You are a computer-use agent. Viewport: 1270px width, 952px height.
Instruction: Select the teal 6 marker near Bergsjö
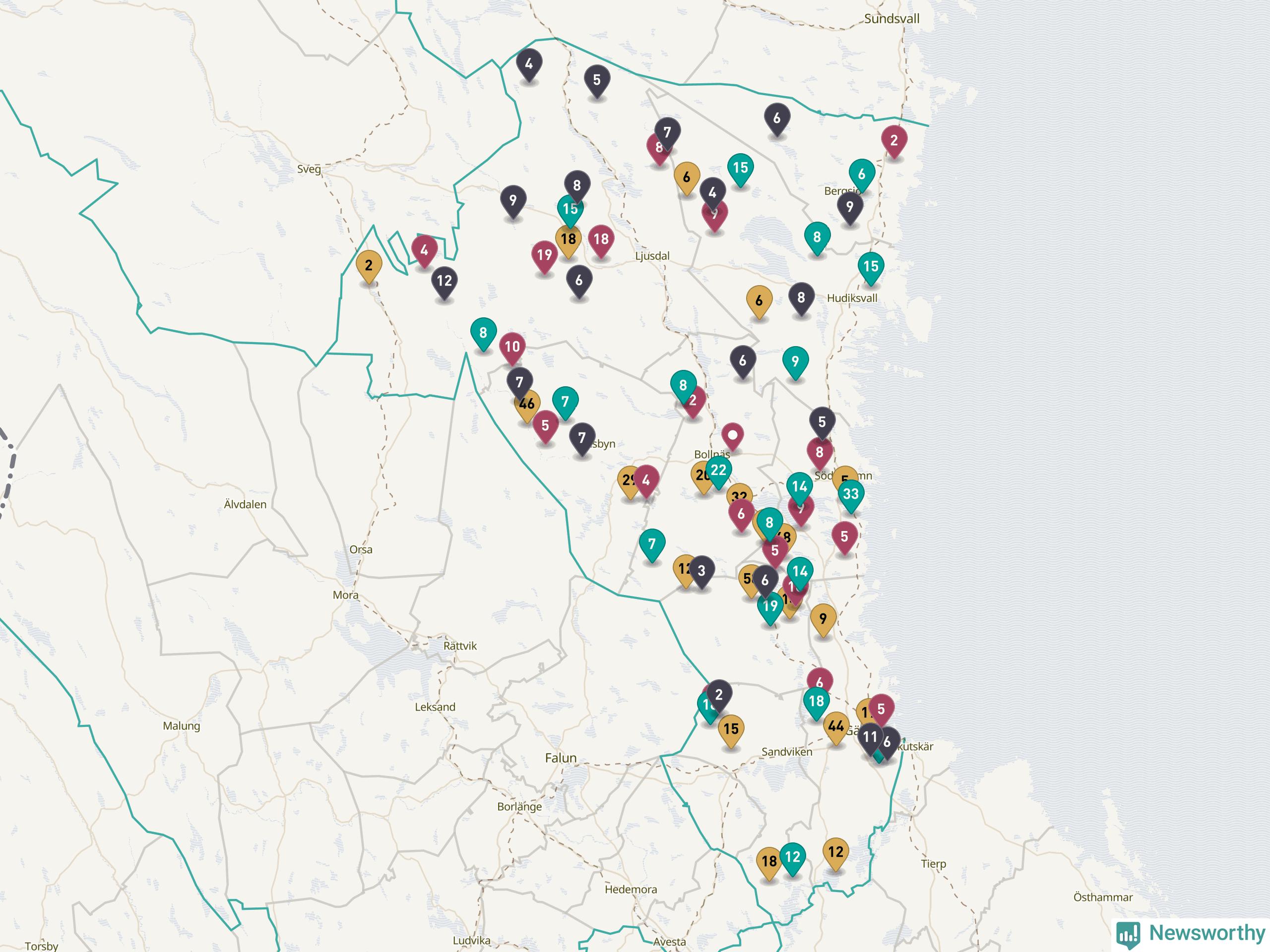tap(862, 174)
